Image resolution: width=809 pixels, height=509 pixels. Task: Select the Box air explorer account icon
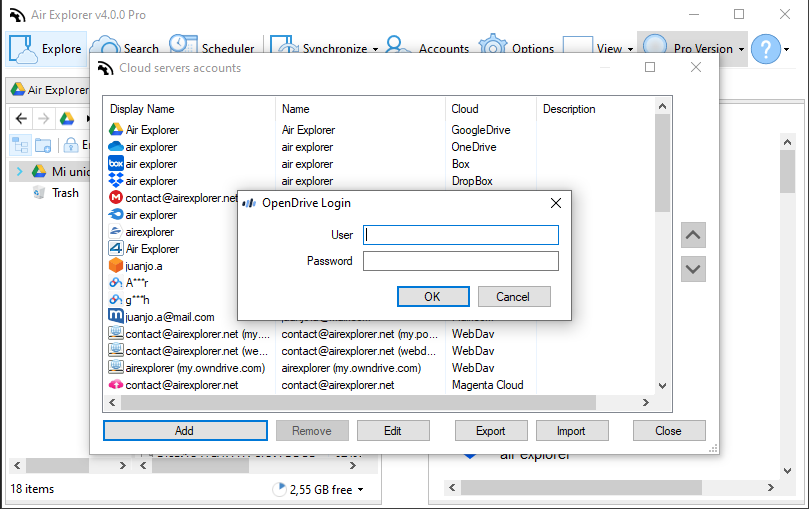pos(116,163)
